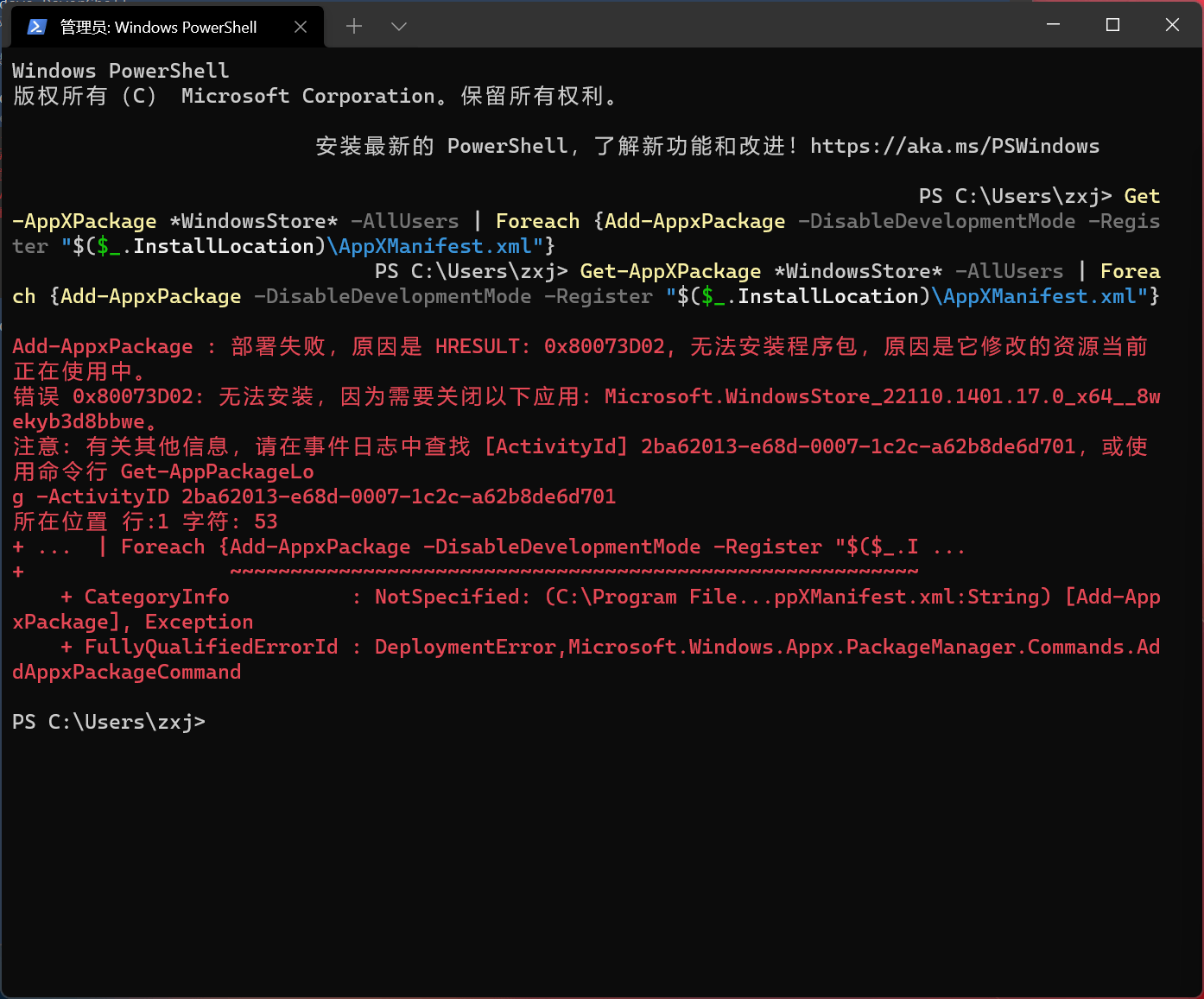Image resolution: width=1204 pixels, height=999 pixels.
Task: Click the Get-AppXPackage command text
Action: [669, 271]
